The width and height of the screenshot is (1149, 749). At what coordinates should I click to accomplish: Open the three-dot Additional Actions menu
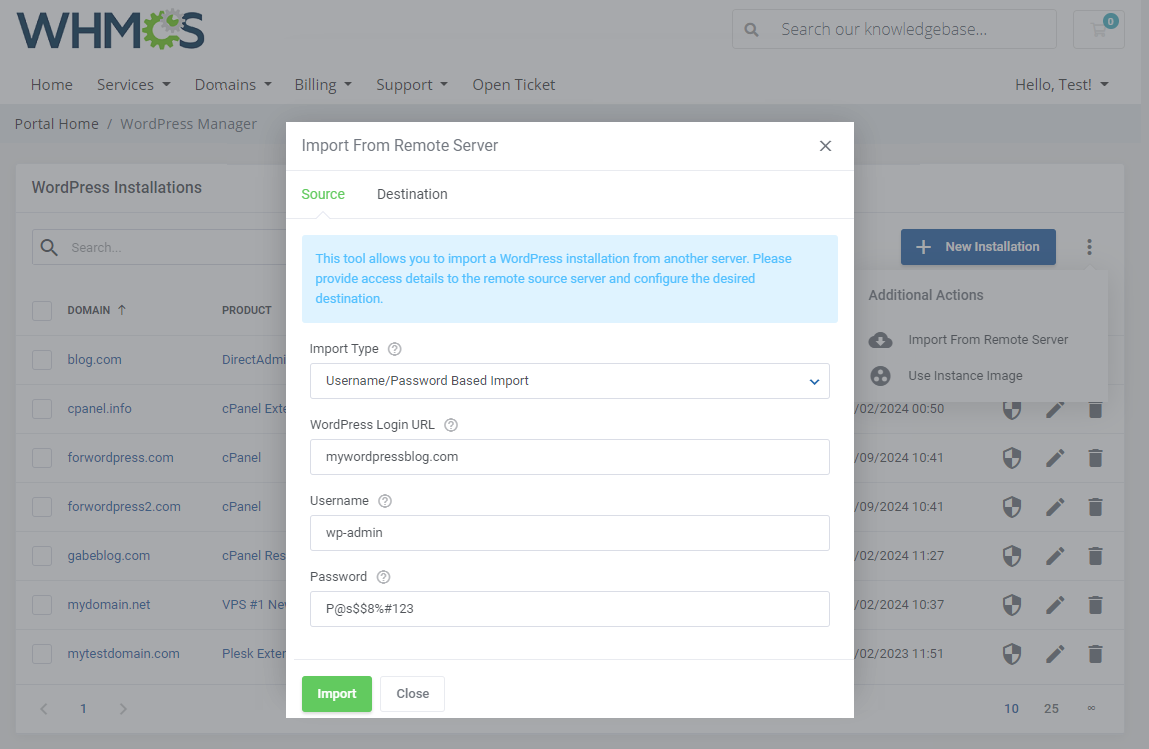point(1089,247)
